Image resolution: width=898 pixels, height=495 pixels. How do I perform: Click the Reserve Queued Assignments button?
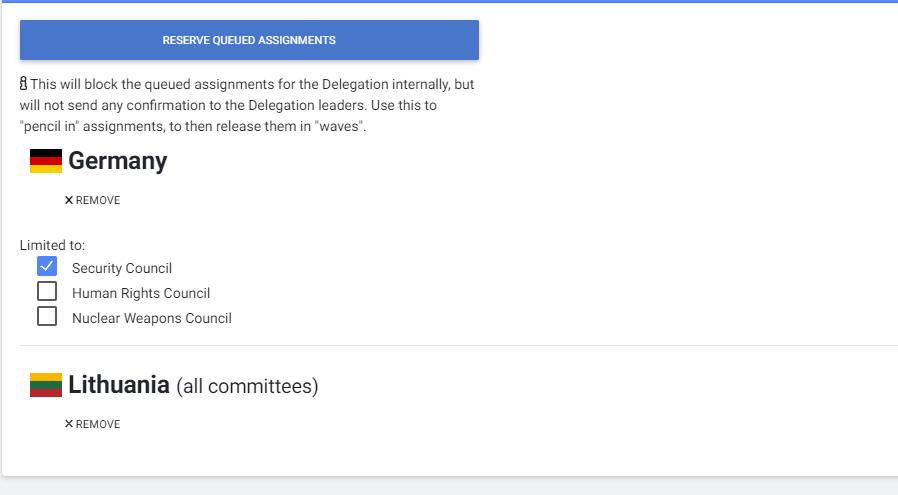(x=249, y=40)
